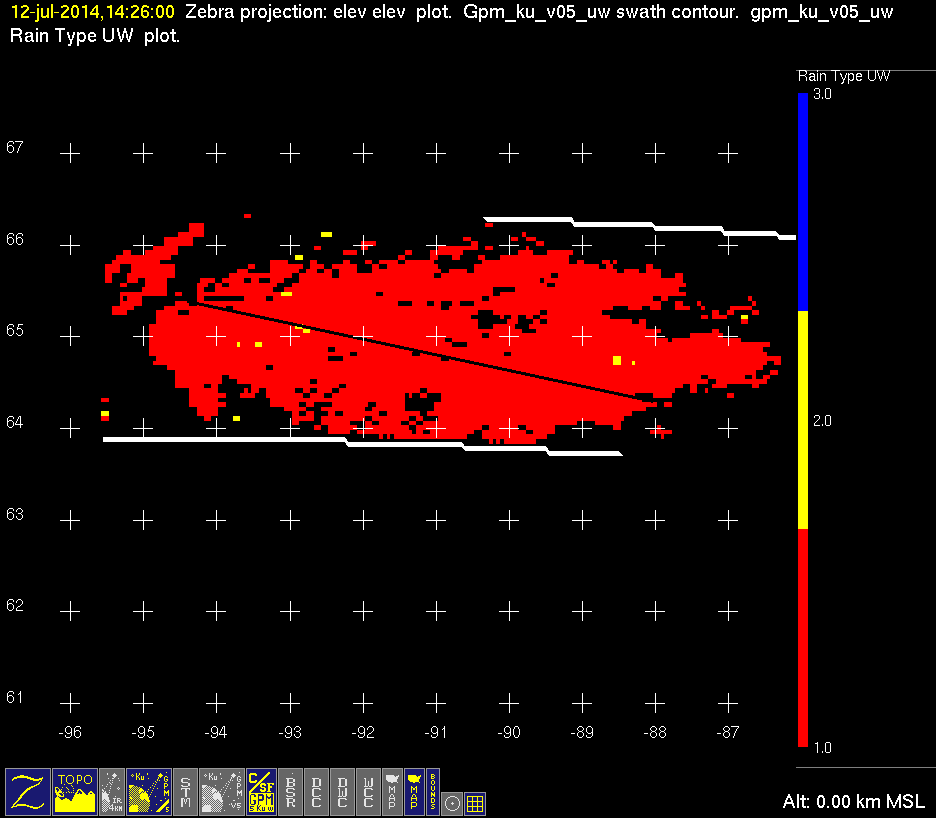Click the Zebra Z logo icon
Image resolution: width=936 pixels, height=818 pixels.
[x=27, y=791]
